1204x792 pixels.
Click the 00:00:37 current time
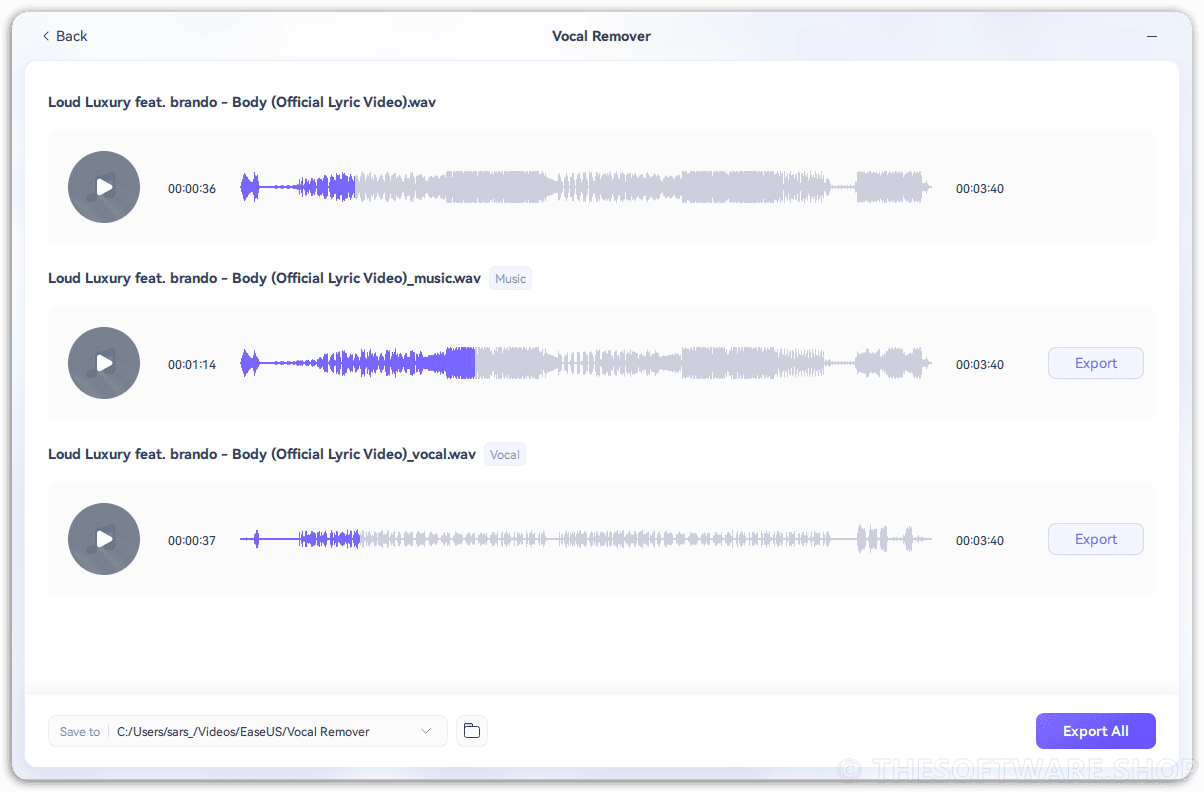coord(192,541)
